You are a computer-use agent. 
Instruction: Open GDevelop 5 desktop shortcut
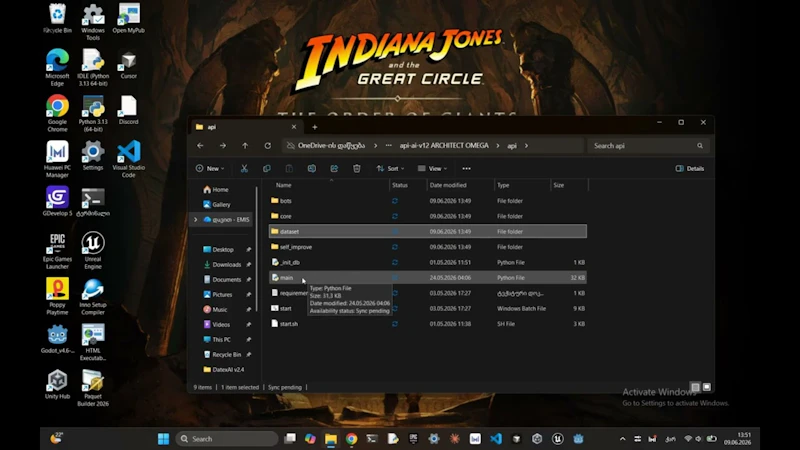(x=57, y=201)
